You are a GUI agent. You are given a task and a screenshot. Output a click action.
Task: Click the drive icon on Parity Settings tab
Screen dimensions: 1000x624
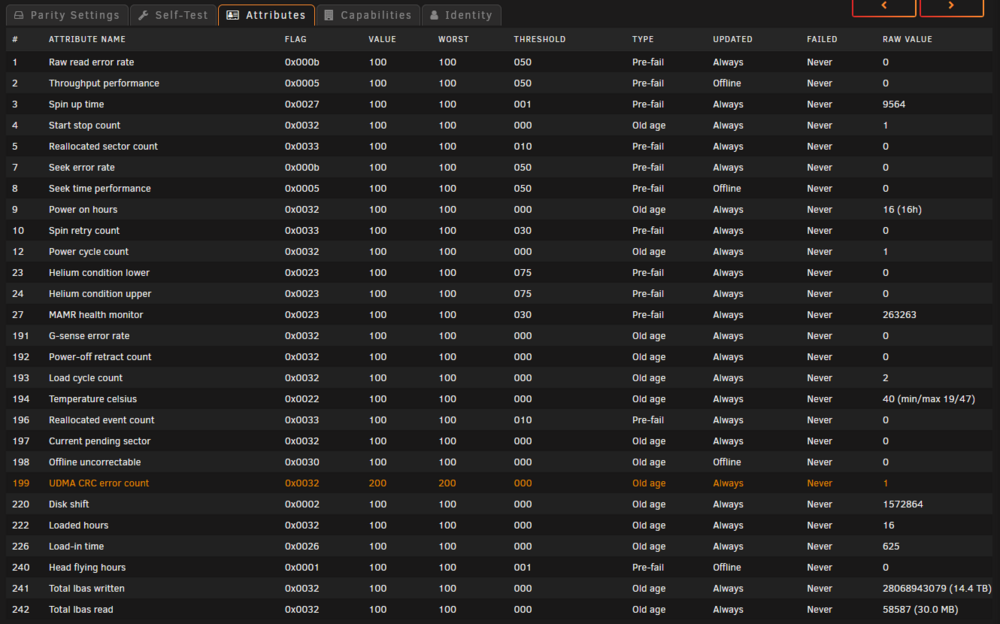pyautogui.click(x=19, y=15)
